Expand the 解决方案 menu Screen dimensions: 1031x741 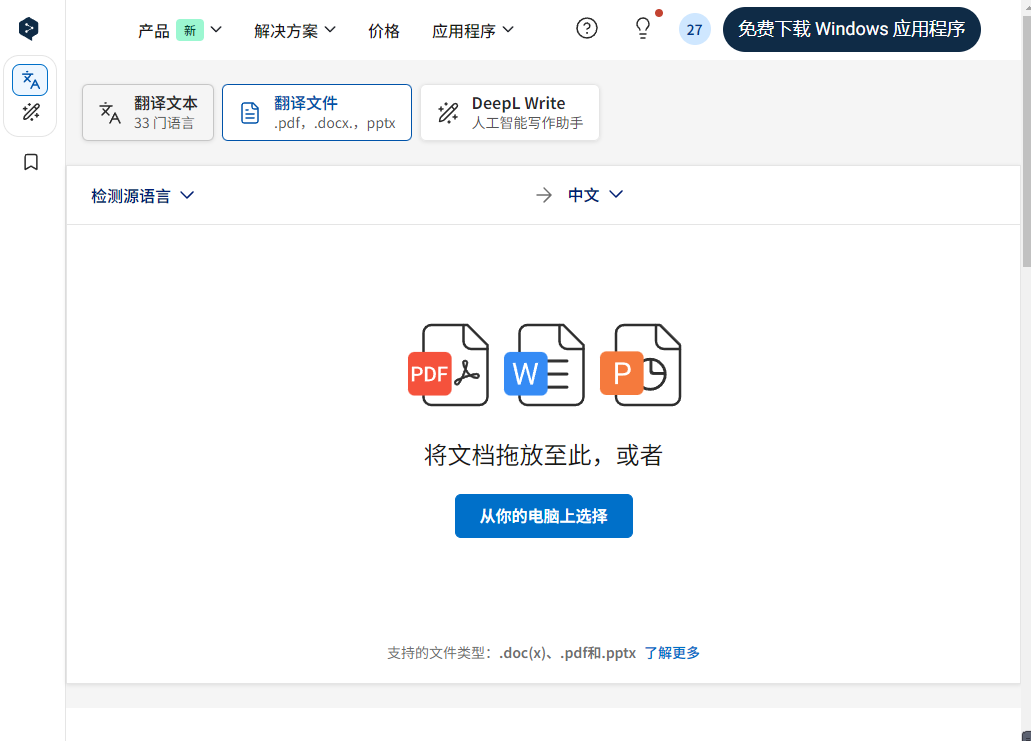click(295, 30)
